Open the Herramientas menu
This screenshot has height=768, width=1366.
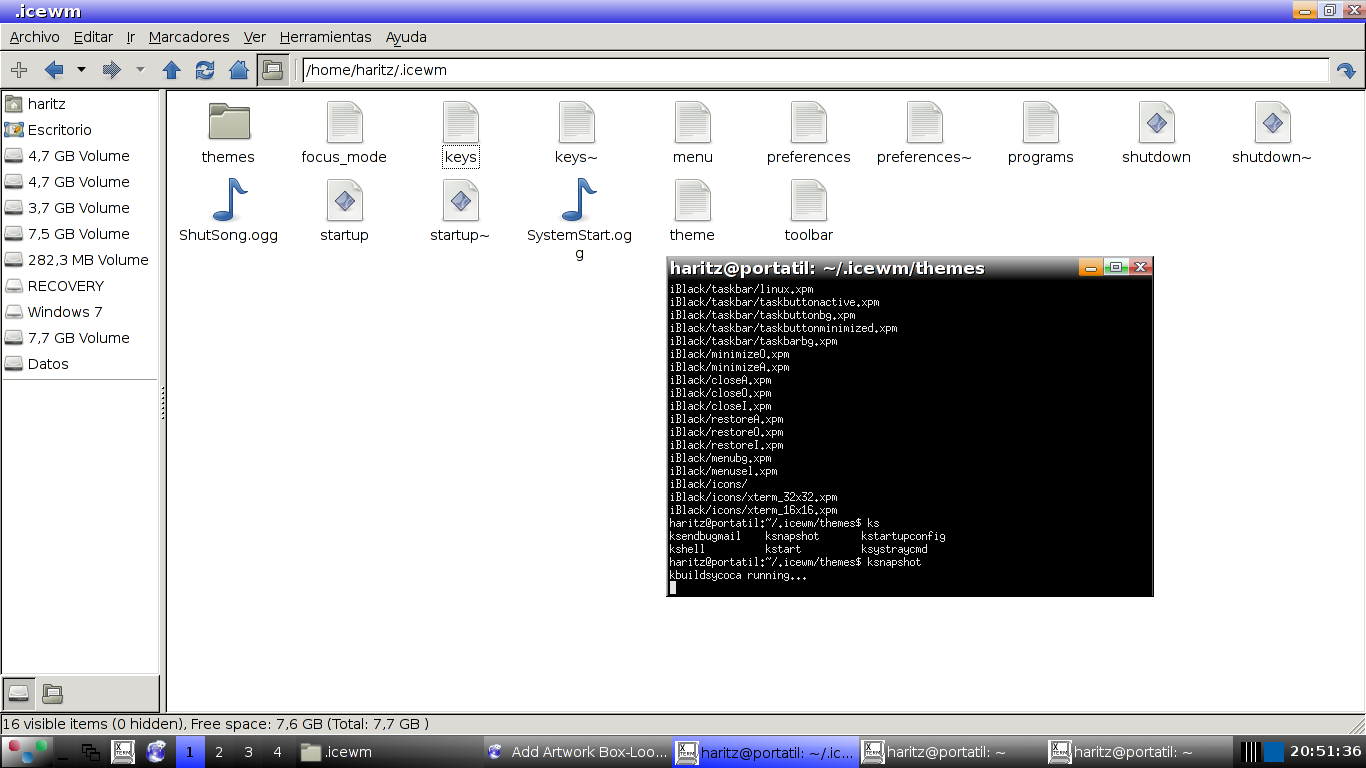point(326,37)
